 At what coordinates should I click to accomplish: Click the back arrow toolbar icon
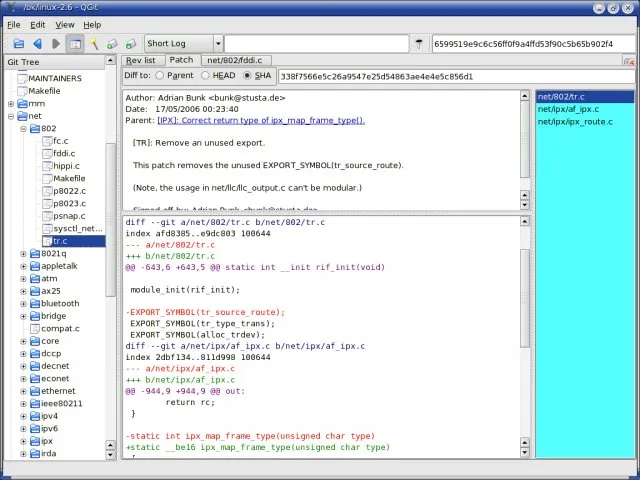(37, 44)
